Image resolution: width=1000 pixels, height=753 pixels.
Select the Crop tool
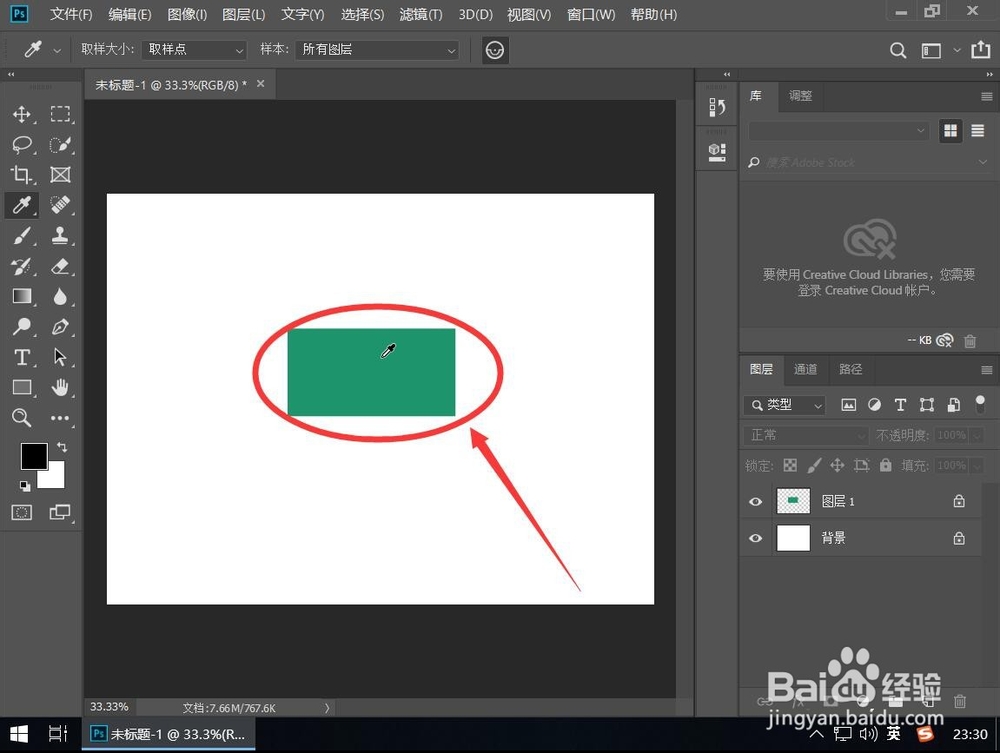click(x=22, y=175)
